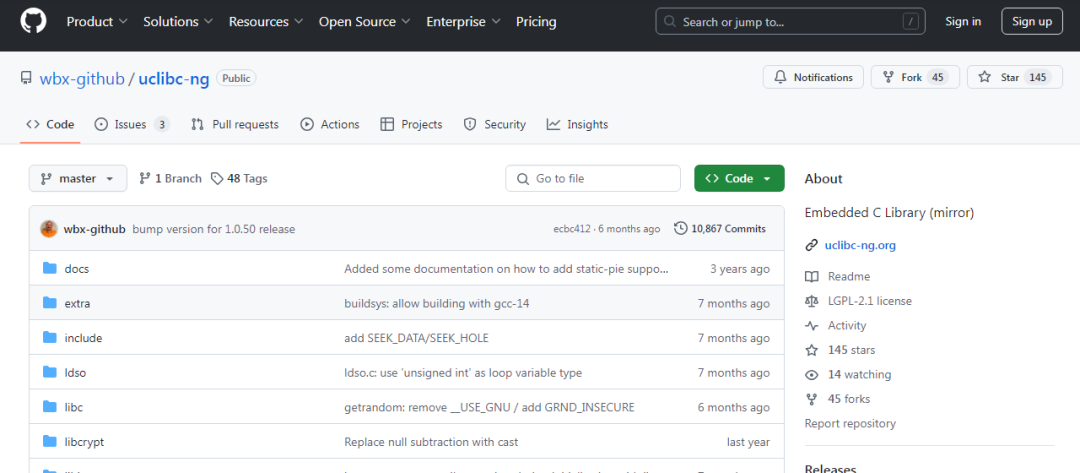Open the commit history clock icon
Image resolution: width=1080 pixels, height=473 pixels.
[x=681, y=229]
